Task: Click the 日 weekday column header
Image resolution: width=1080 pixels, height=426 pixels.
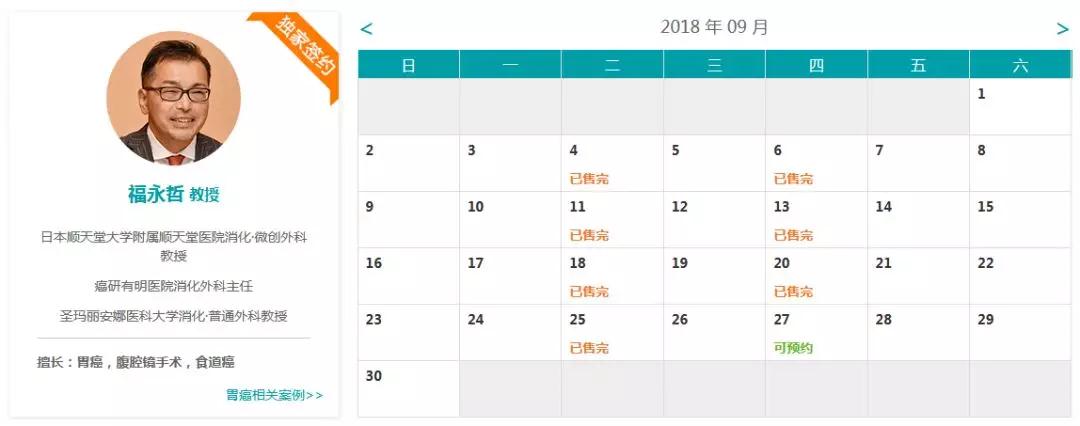Action: click(x=409, y=65)
